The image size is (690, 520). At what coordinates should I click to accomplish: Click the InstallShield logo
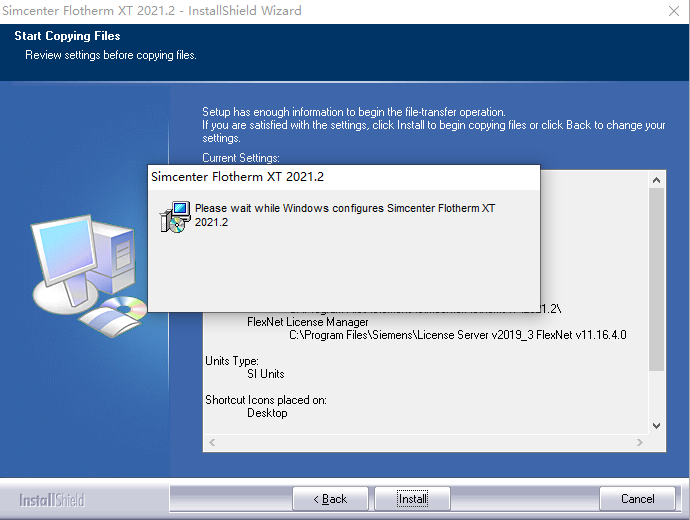(51, 500)
